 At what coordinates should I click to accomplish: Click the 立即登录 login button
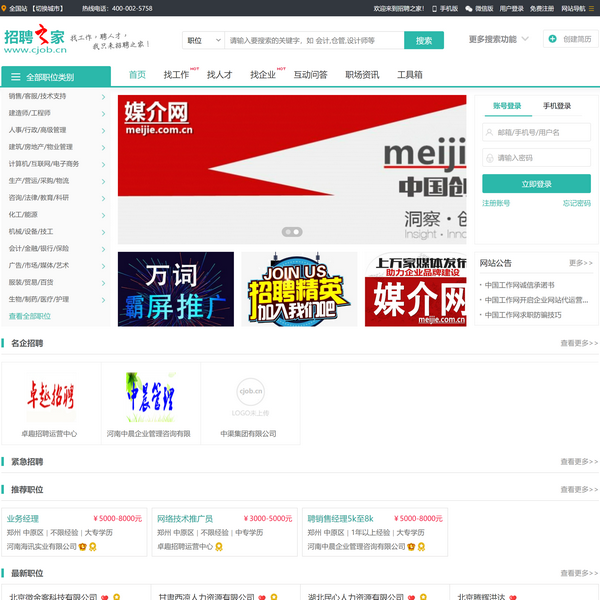tap(536, 184)
